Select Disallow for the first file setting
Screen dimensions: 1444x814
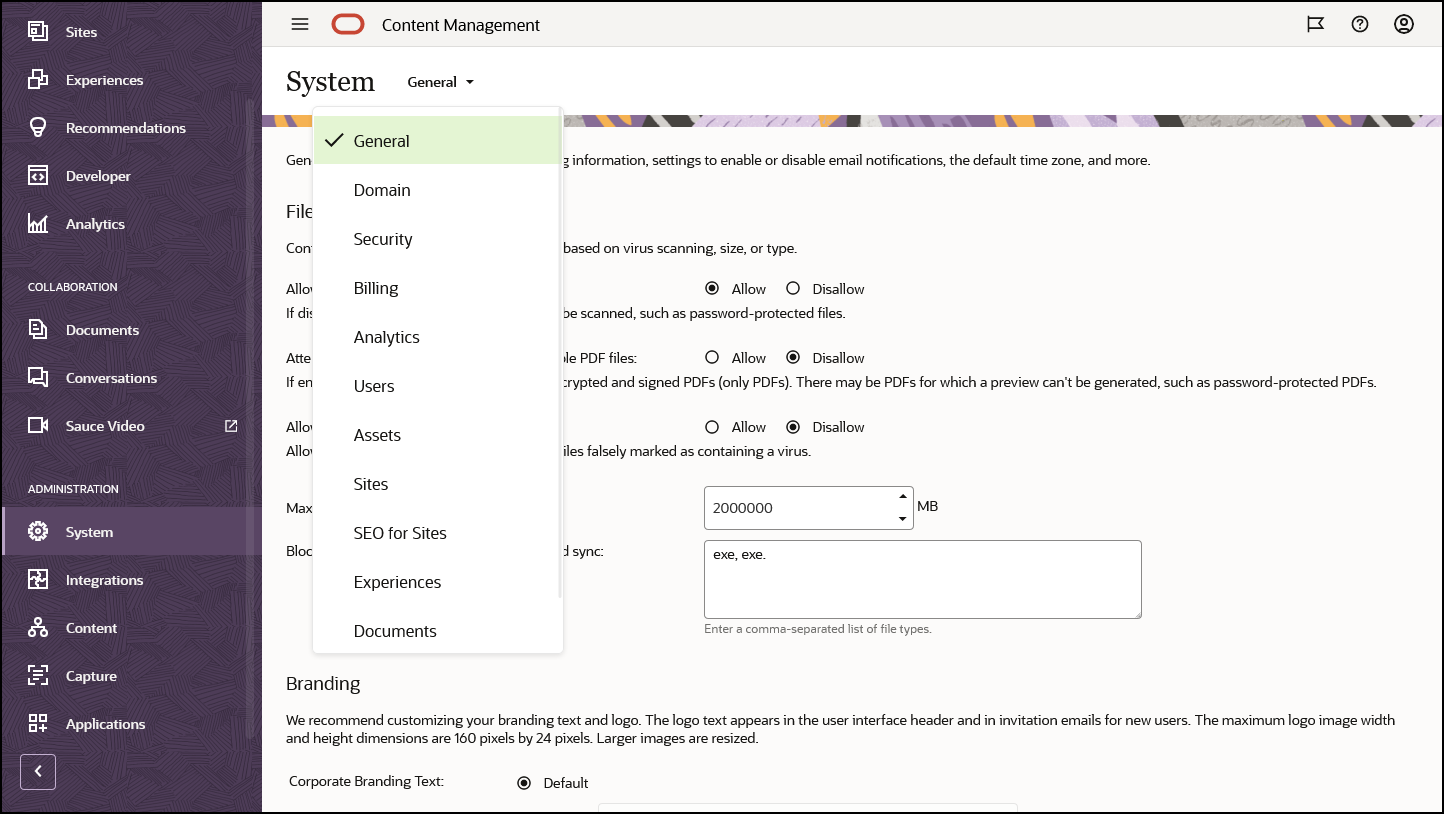coord(793,289)
